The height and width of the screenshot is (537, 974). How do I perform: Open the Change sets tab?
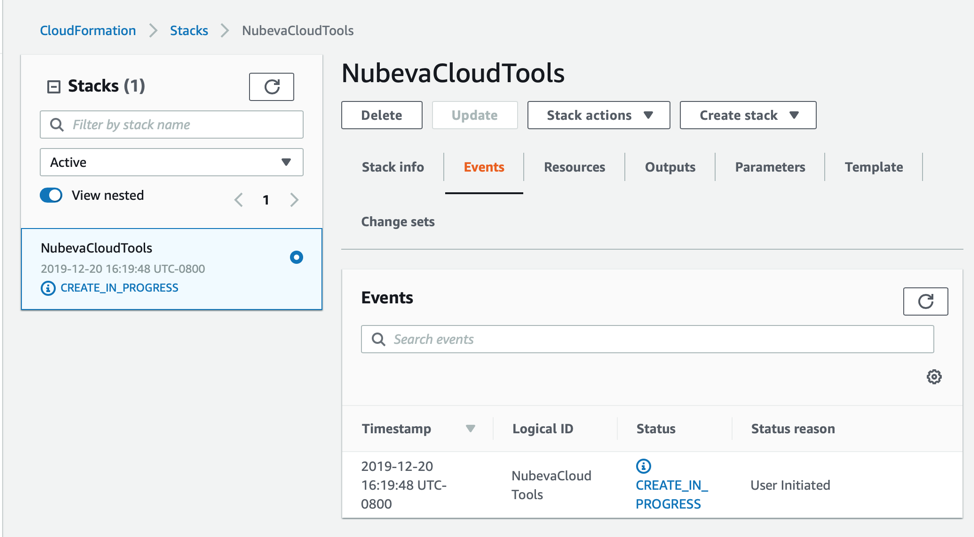(398, 222)
